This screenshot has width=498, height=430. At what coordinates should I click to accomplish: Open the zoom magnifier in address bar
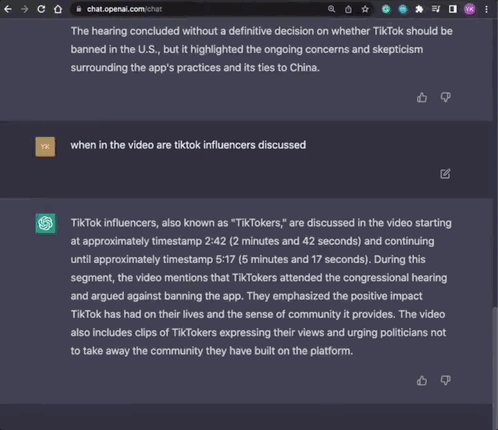coord(331,9)
